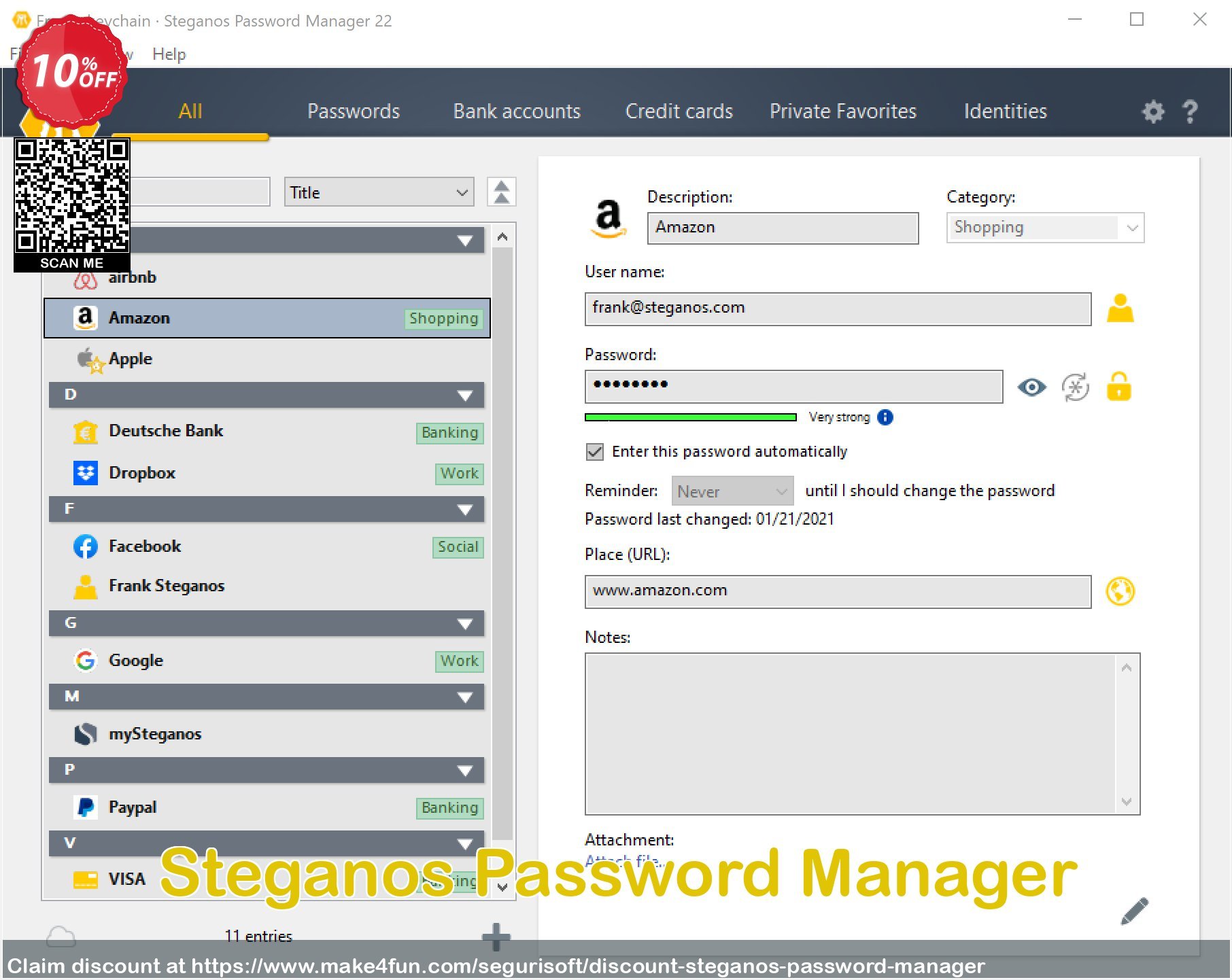Click the Work tag on Dropbox row
The image size is (1232, 980).
(459, 474)
